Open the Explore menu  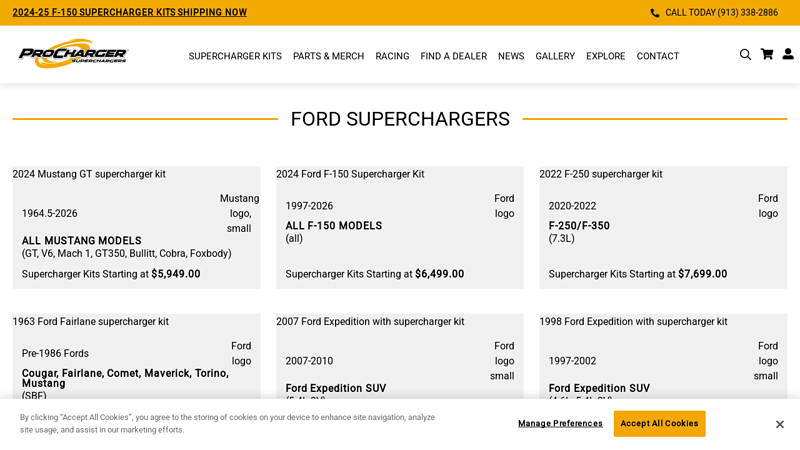click(605, 56)
